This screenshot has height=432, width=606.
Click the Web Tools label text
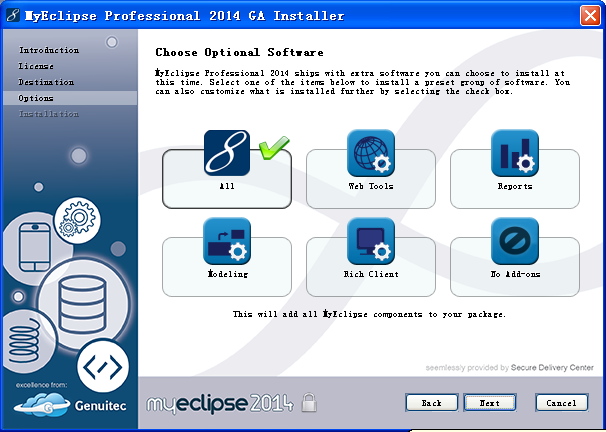371,186
